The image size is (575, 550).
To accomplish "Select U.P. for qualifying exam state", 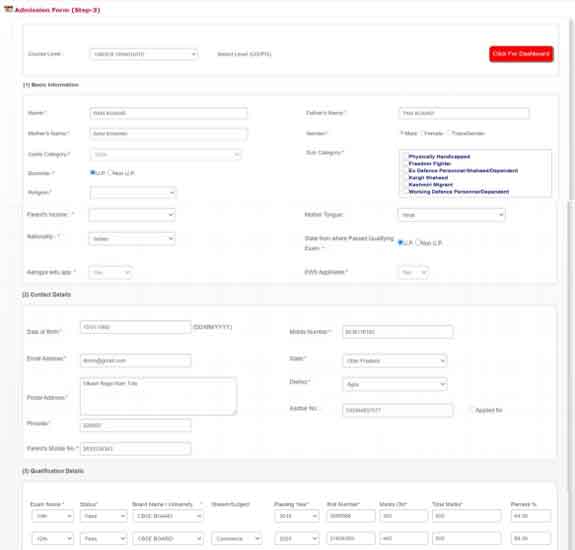I will (x=400, y=242).
